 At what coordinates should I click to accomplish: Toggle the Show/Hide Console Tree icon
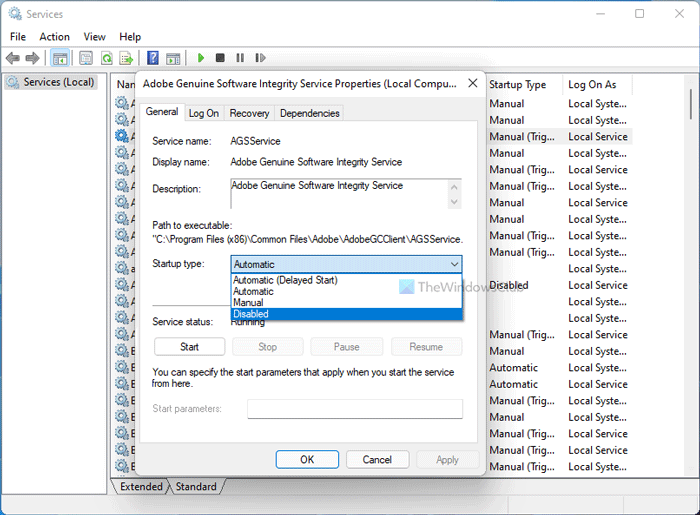coord(60,58)
